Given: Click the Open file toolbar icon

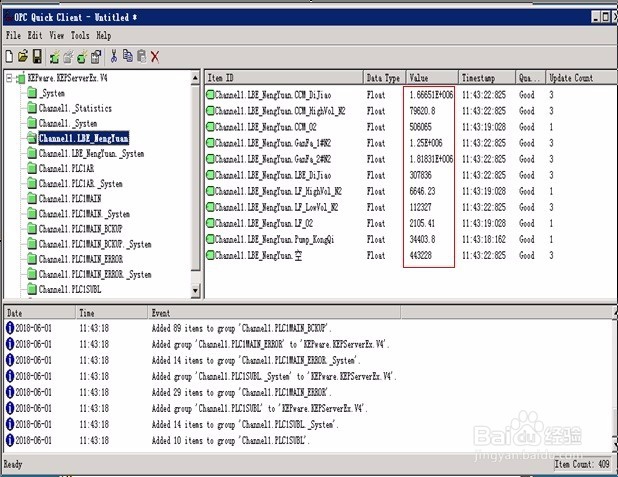Looking at the screenshot, I should click(x=23, y=57).
